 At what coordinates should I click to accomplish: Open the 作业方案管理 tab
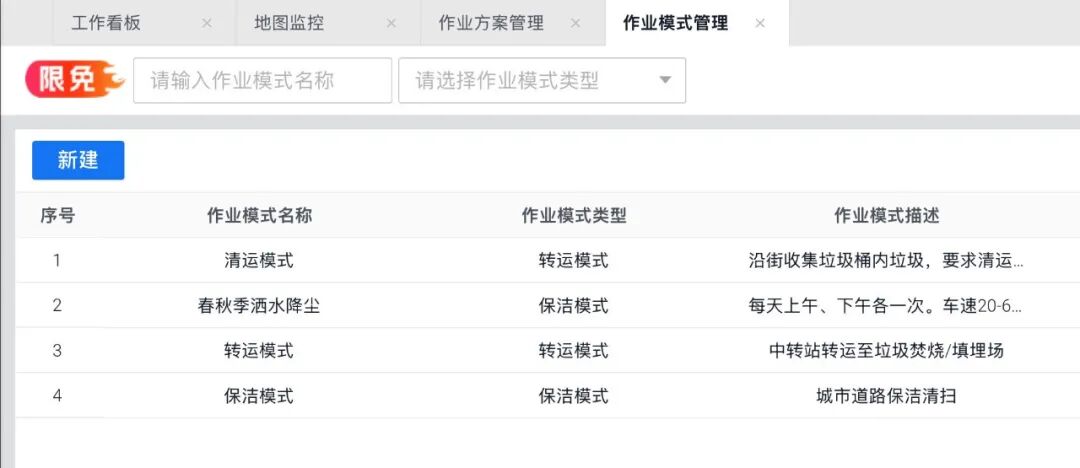[490, 24]
